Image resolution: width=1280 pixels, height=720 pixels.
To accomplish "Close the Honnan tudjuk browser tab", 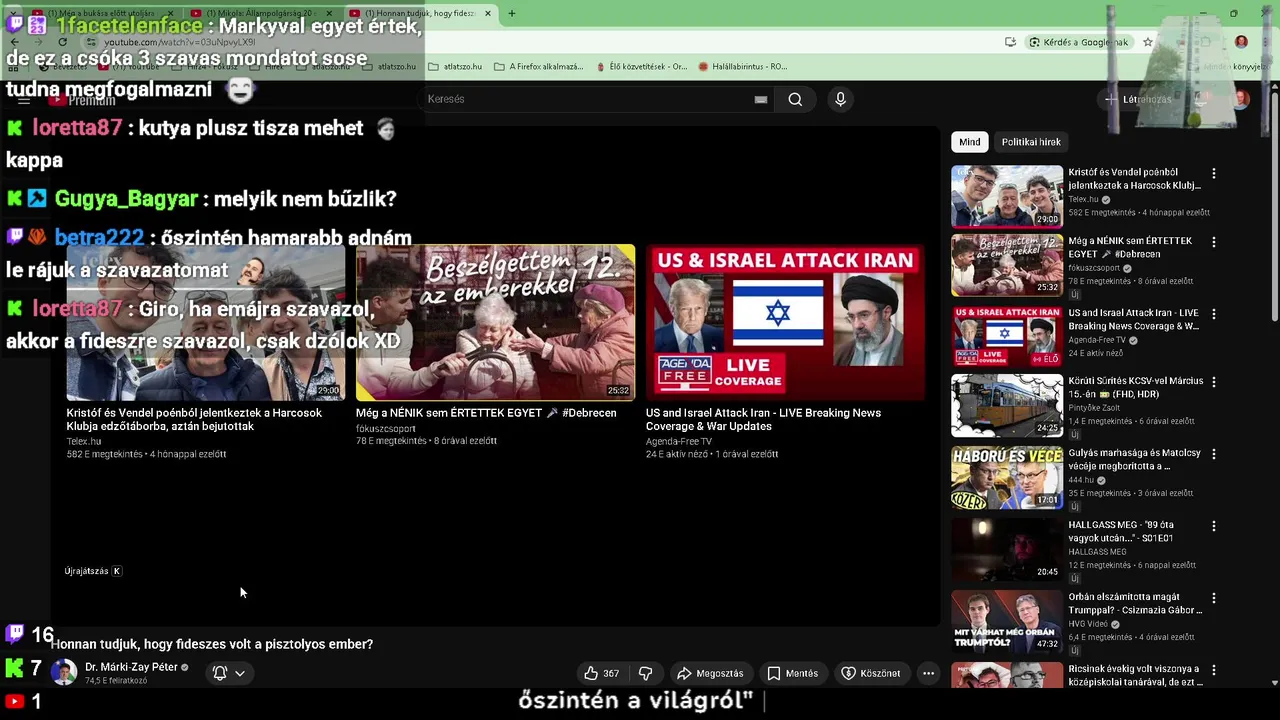I will [x=488, y=13].
